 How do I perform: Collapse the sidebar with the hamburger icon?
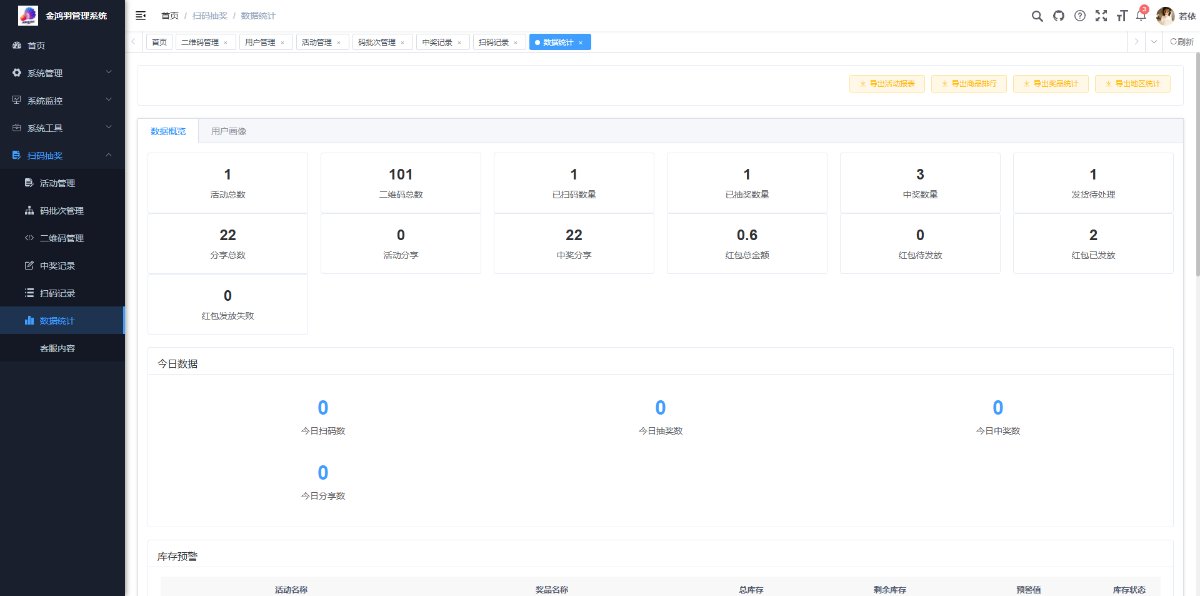pyautogui.click(x=140, y=16)
